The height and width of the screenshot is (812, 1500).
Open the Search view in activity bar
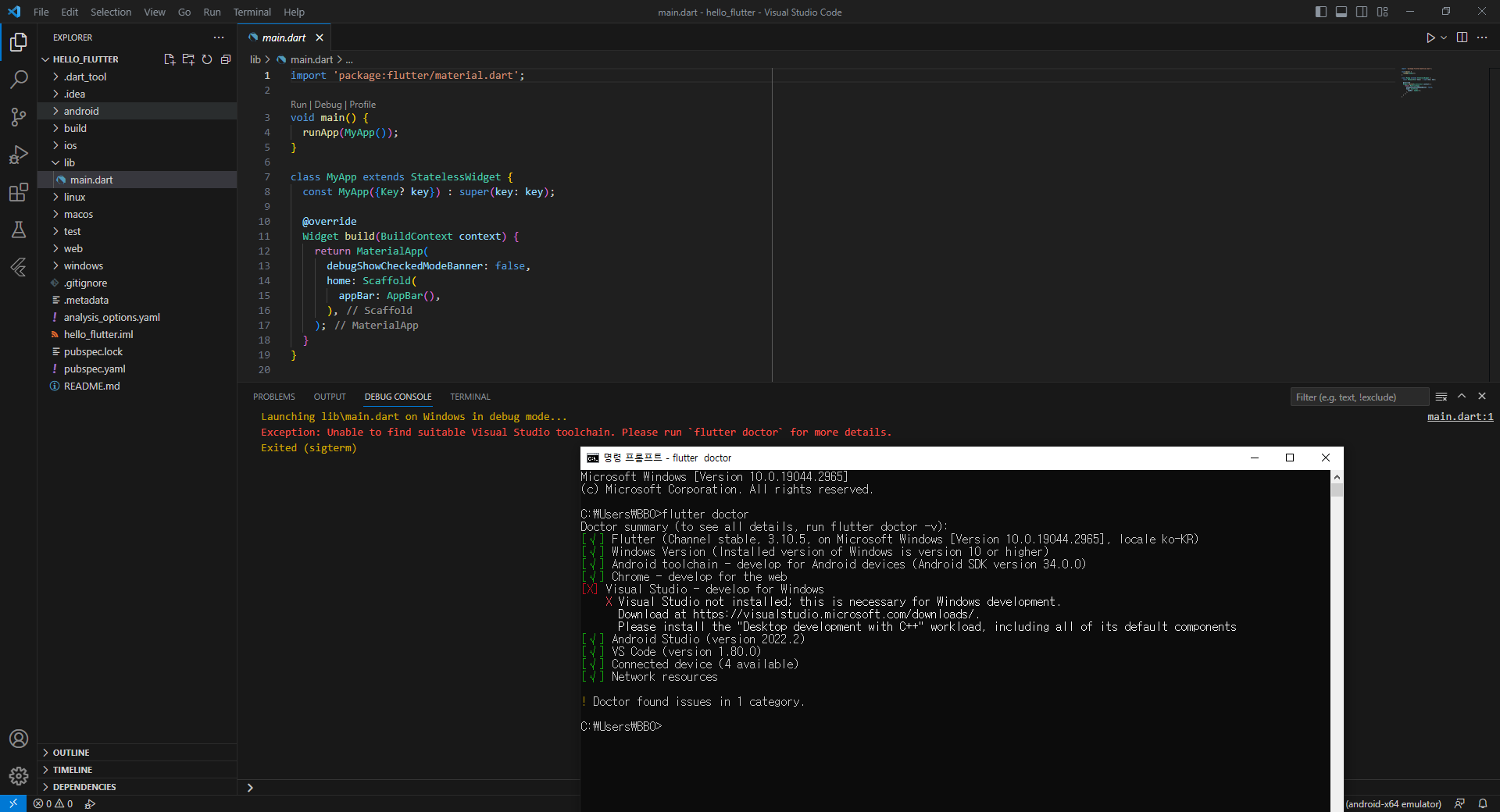[x=19, y=79]
